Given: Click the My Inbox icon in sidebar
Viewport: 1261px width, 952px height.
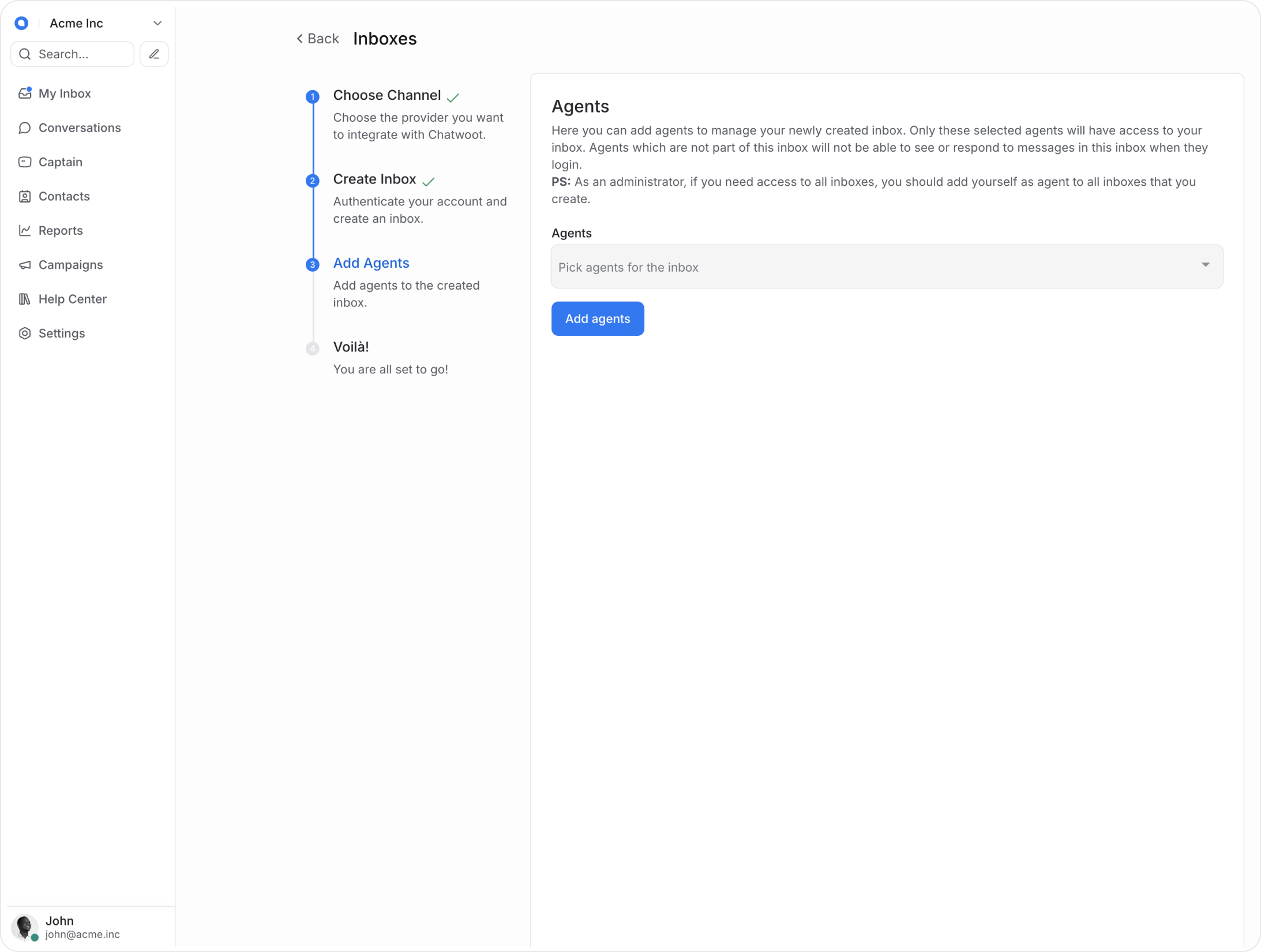Looking at the screenshot, I should pos(24,93).
